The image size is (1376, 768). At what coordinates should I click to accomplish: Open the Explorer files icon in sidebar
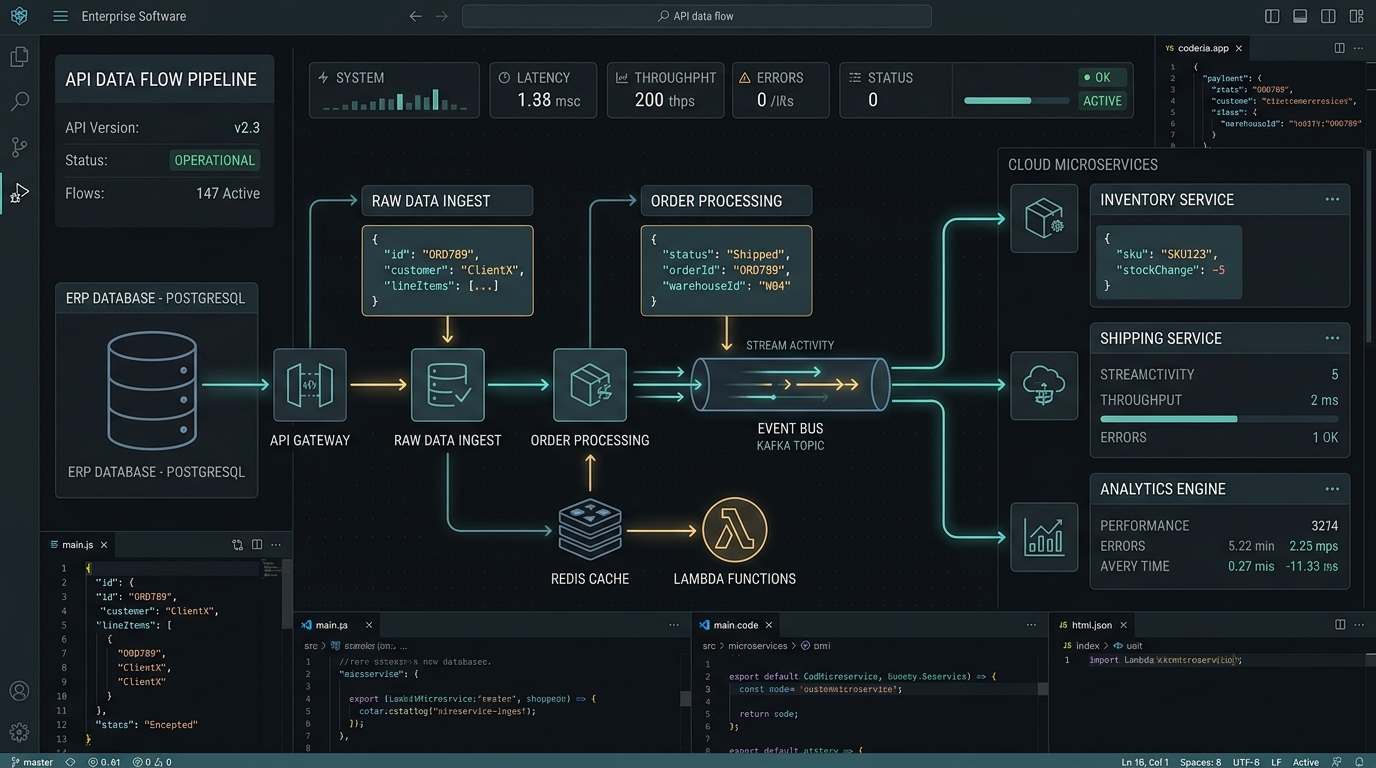(x=19, y=57)
